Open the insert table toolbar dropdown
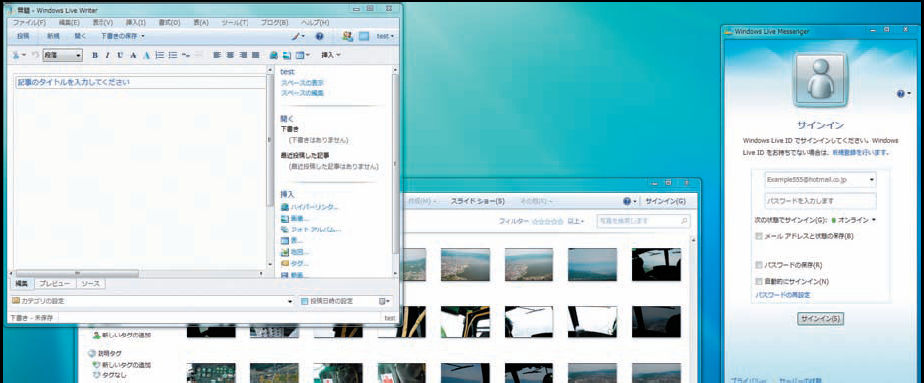This screenshot has height=383, width=924. [x=303, y=55]
